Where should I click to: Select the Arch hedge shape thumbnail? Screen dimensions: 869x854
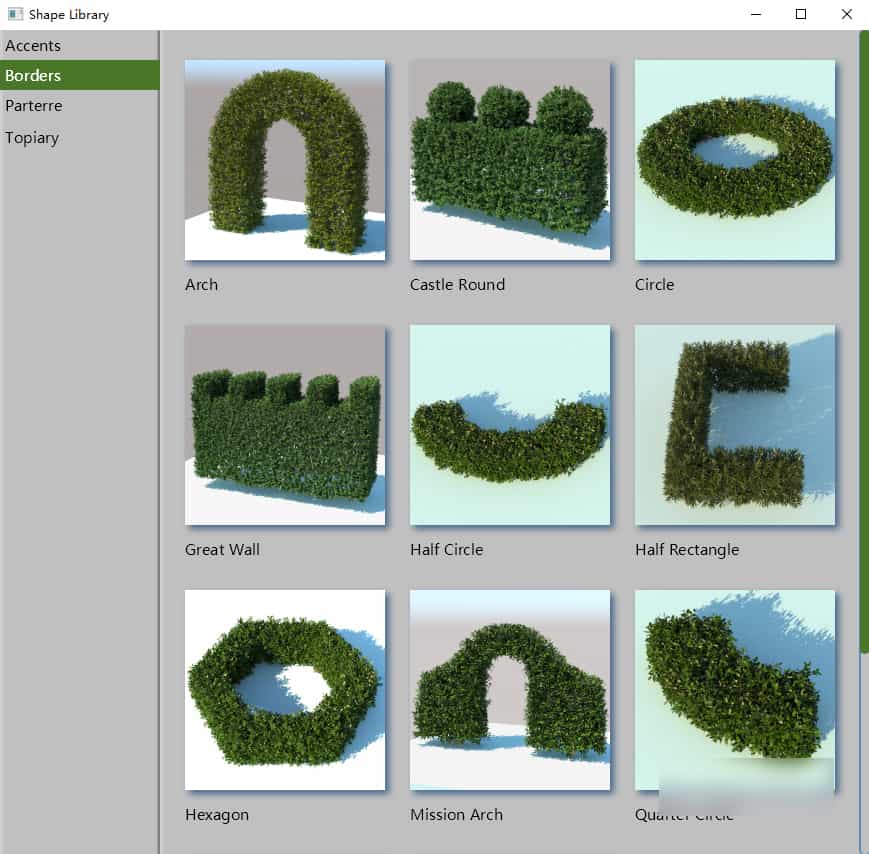[285, 160]
